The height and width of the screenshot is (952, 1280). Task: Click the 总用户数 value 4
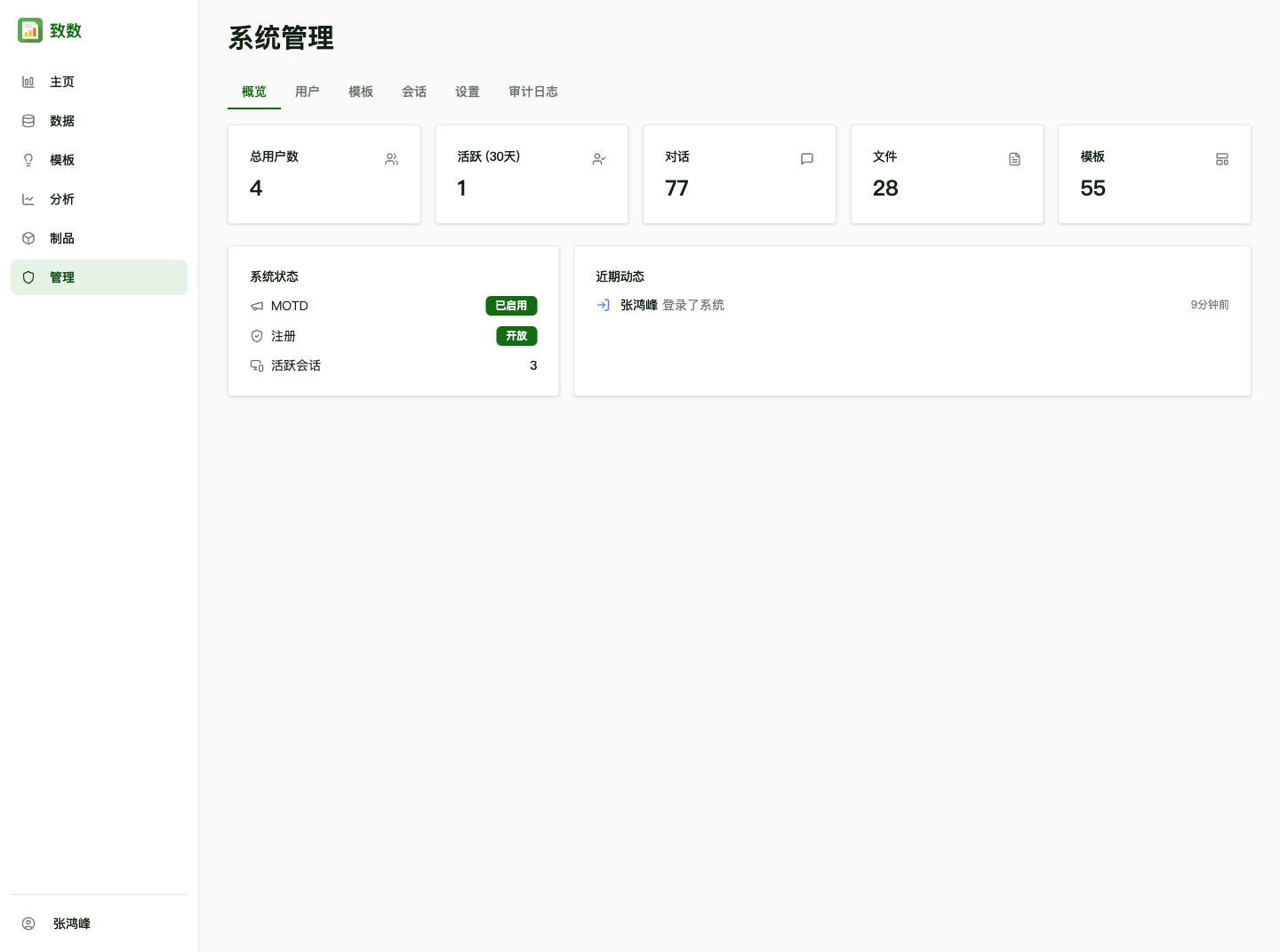point(256,188)
